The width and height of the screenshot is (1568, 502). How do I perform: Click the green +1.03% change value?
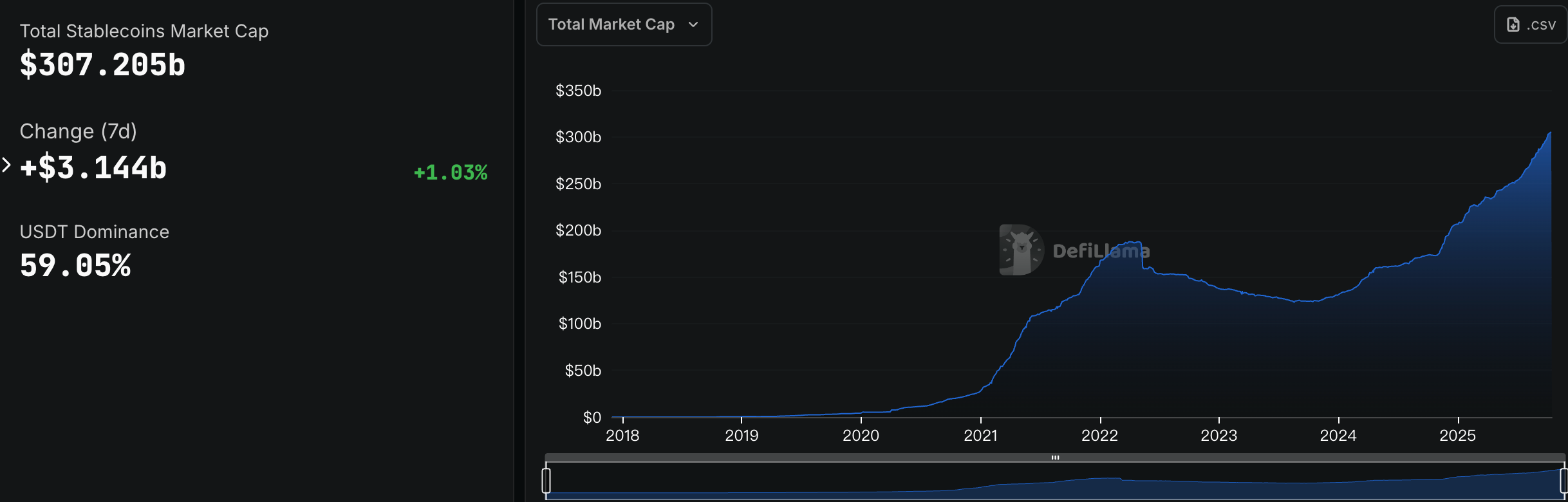click(451, 172)
